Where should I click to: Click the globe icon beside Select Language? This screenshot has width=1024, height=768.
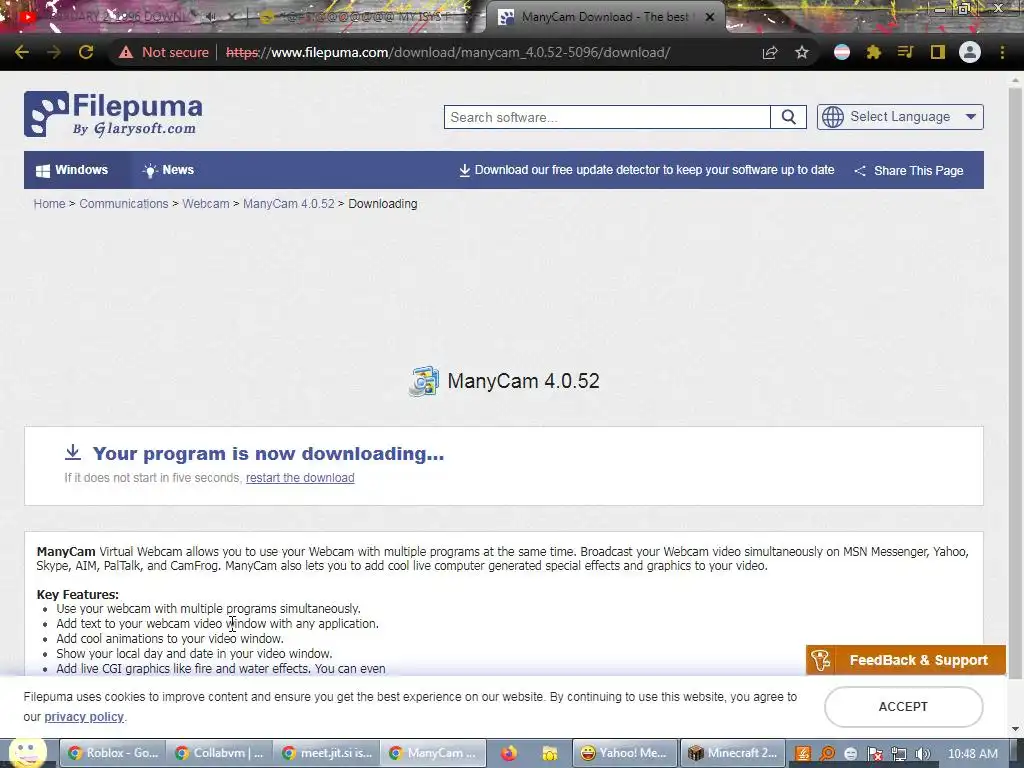(x=833, y=117)
